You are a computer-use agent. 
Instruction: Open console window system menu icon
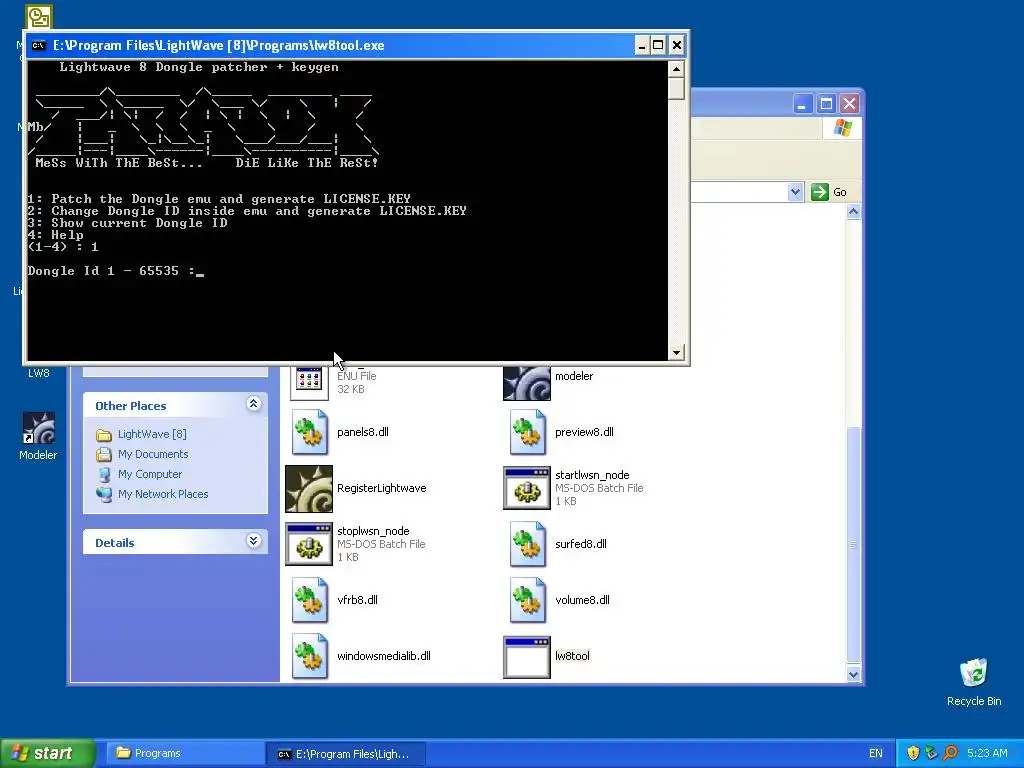[x=39, y=45]
